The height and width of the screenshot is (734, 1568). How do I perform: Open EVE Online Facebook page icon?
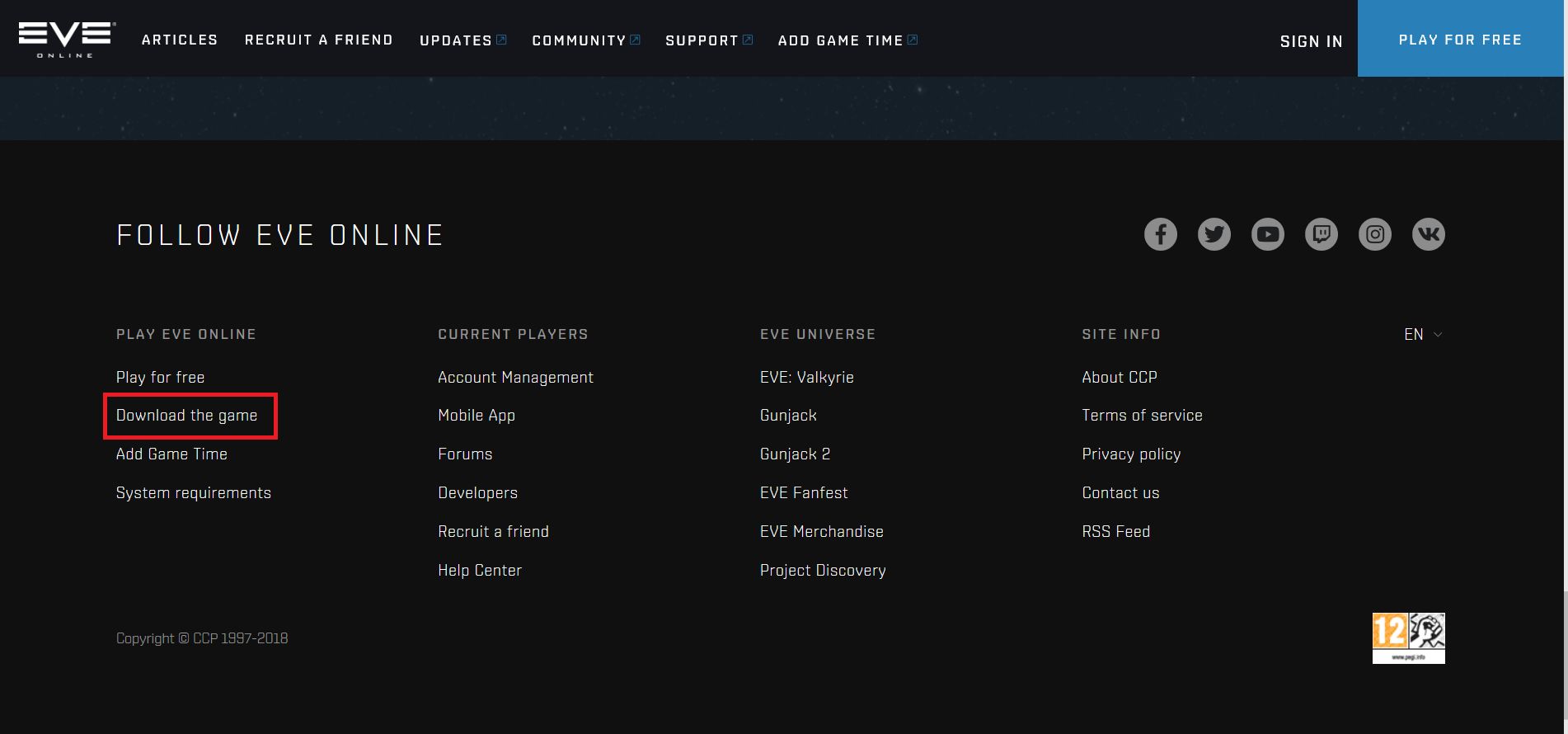coord(1161,234)
